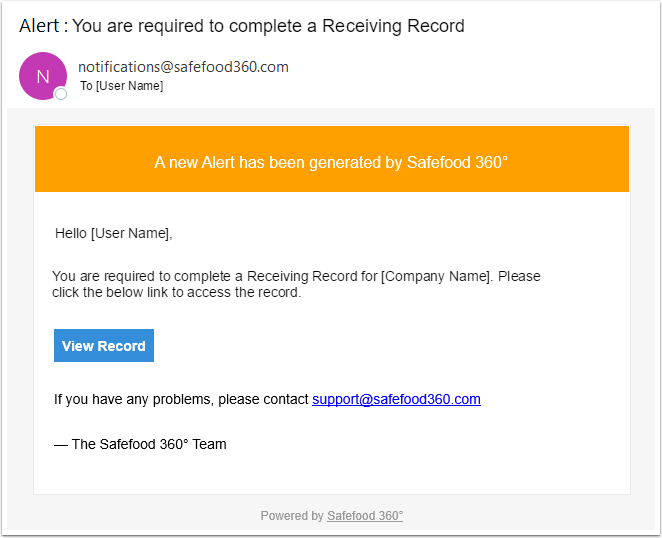
Task: Click the purple sender avatar with letter N
Action: pyautogui.click(x=42, y=76)
